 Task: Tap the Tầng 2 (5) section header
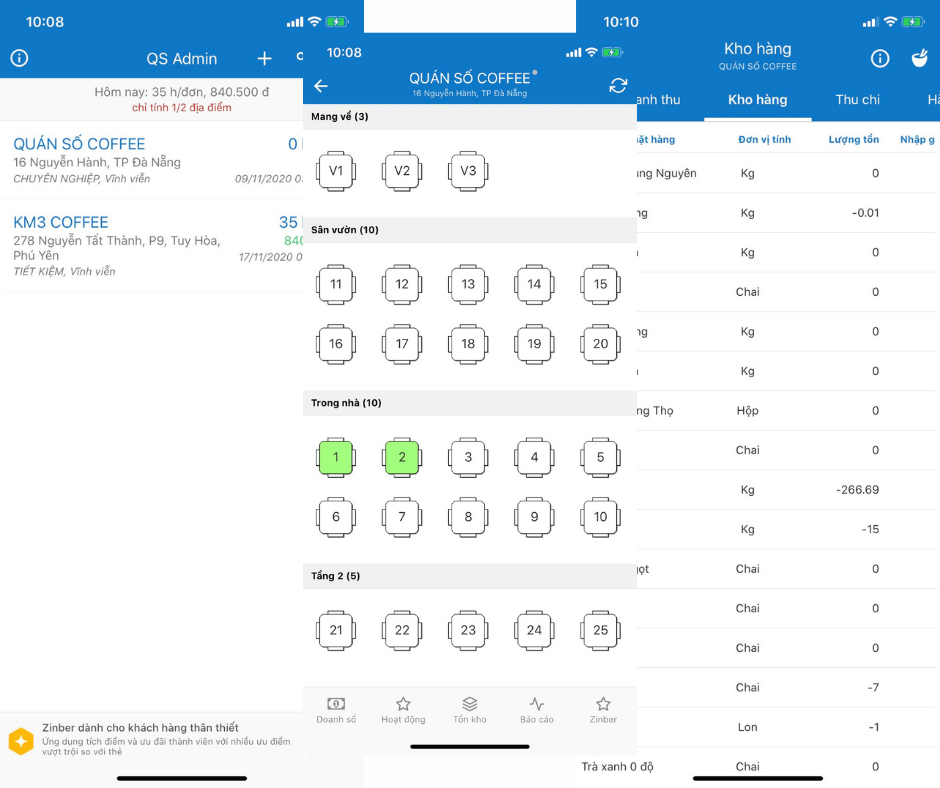469,576
